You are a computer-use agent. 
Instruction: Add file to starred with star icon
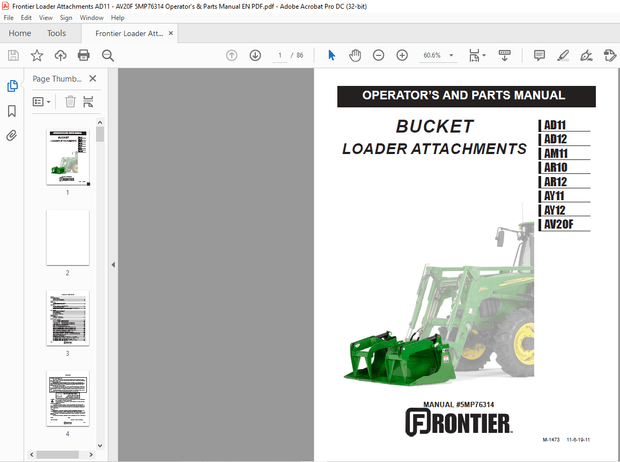point(37,55)
